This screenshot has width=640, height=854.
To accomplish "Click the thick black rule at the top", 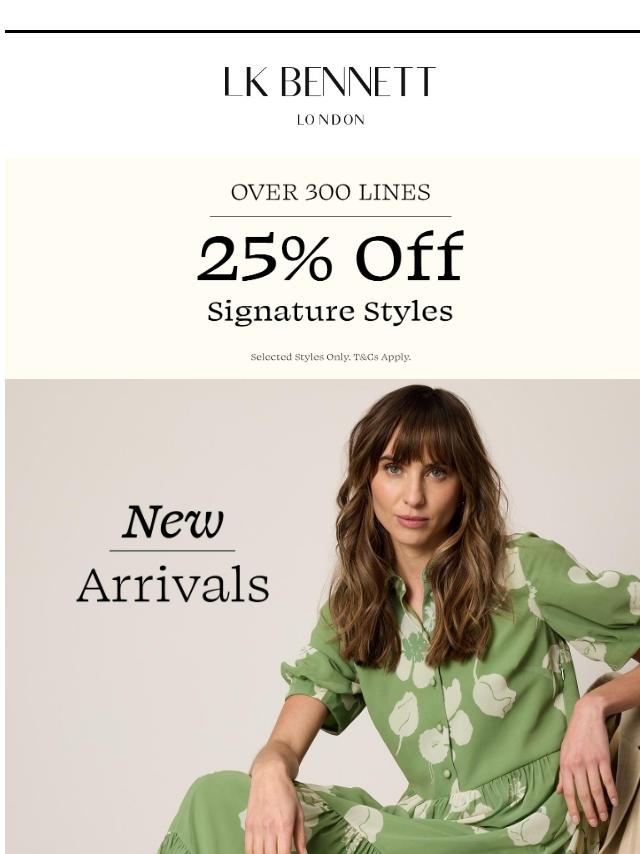I will tap(322, 32).
